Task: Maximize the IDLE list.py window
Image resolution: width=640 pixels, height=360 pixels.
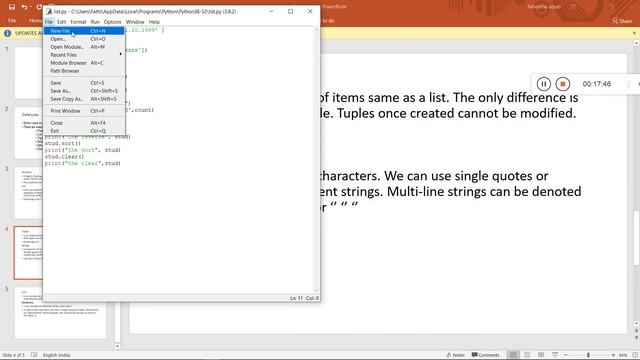Action: (291, 11)
